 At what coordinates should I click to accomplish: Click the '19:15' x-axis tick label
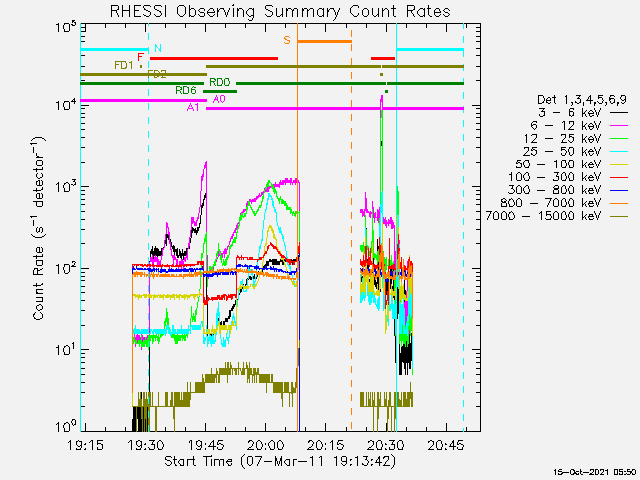coord(85,445)
